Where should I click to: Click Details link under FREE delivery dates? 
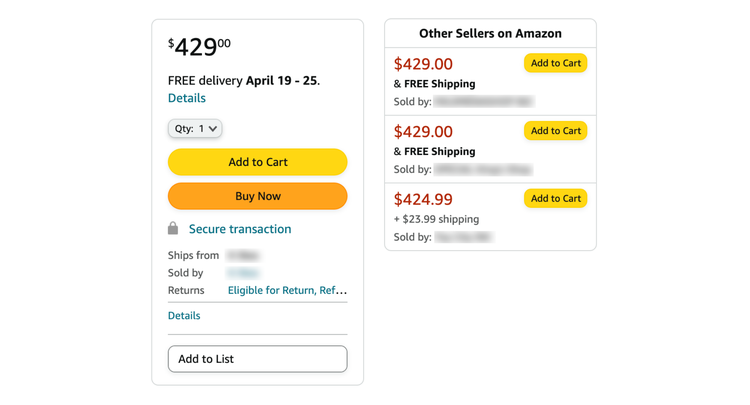187,98
